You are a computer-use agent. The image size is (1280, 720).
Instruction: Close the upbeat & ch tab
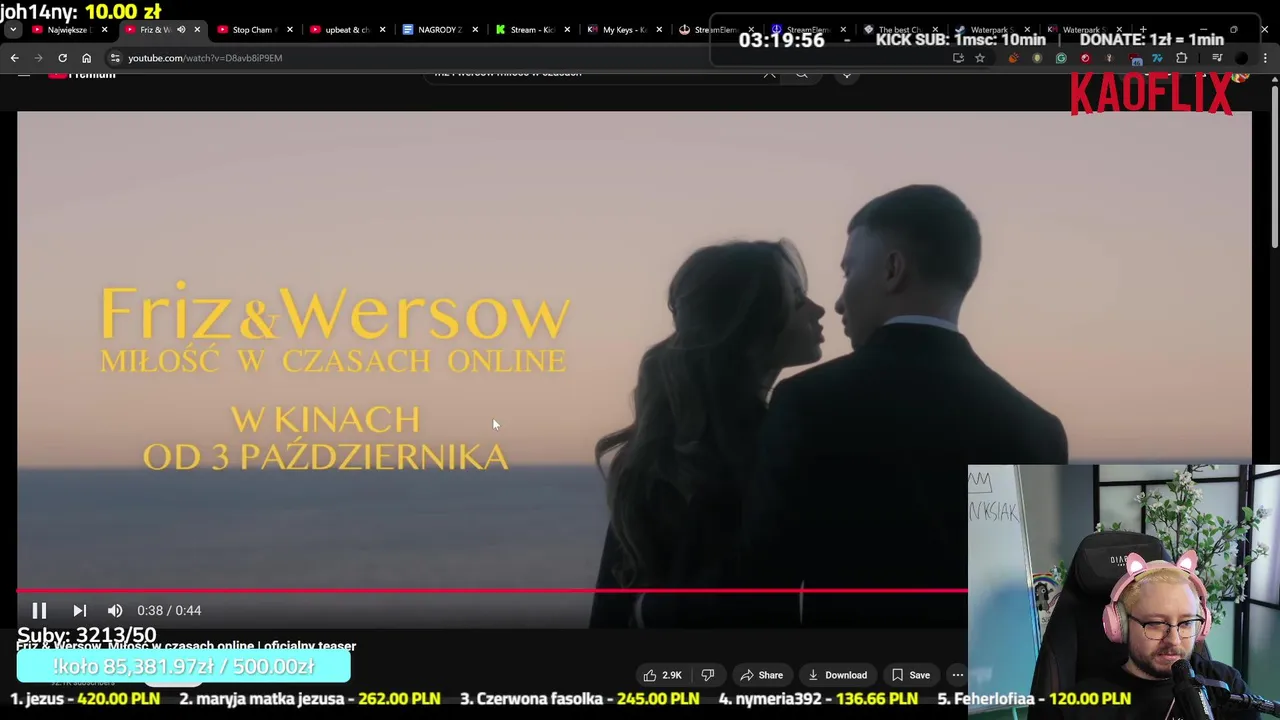point(382,30)
